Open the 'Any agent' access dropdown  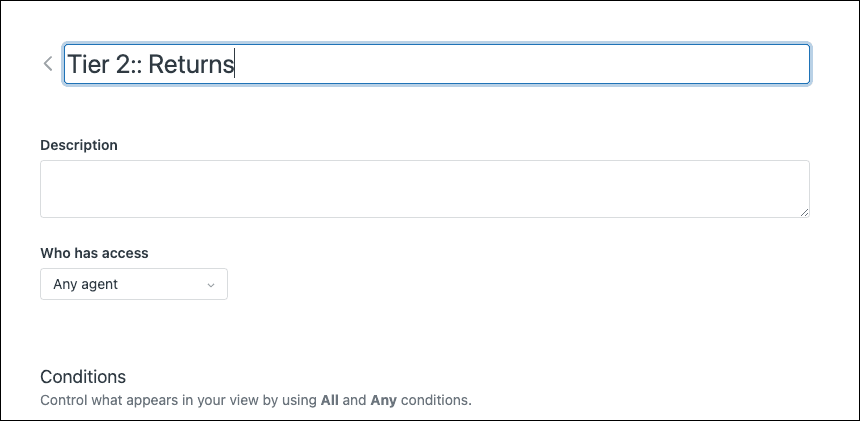pyautogui.click(x=134, y=284)
